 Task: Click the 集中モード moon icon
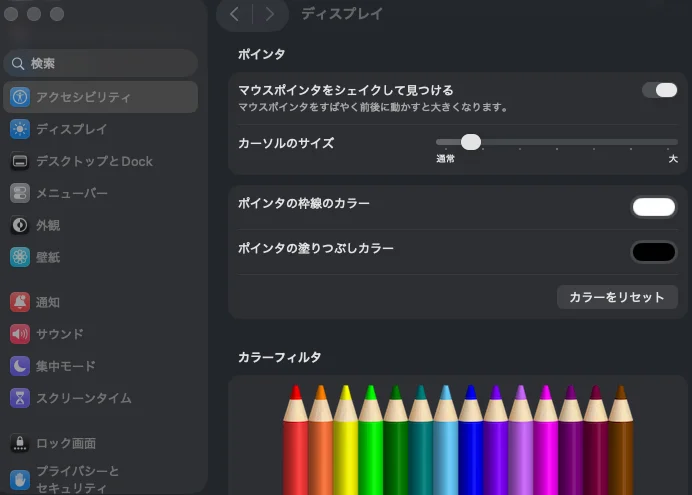tap(20, 366)
